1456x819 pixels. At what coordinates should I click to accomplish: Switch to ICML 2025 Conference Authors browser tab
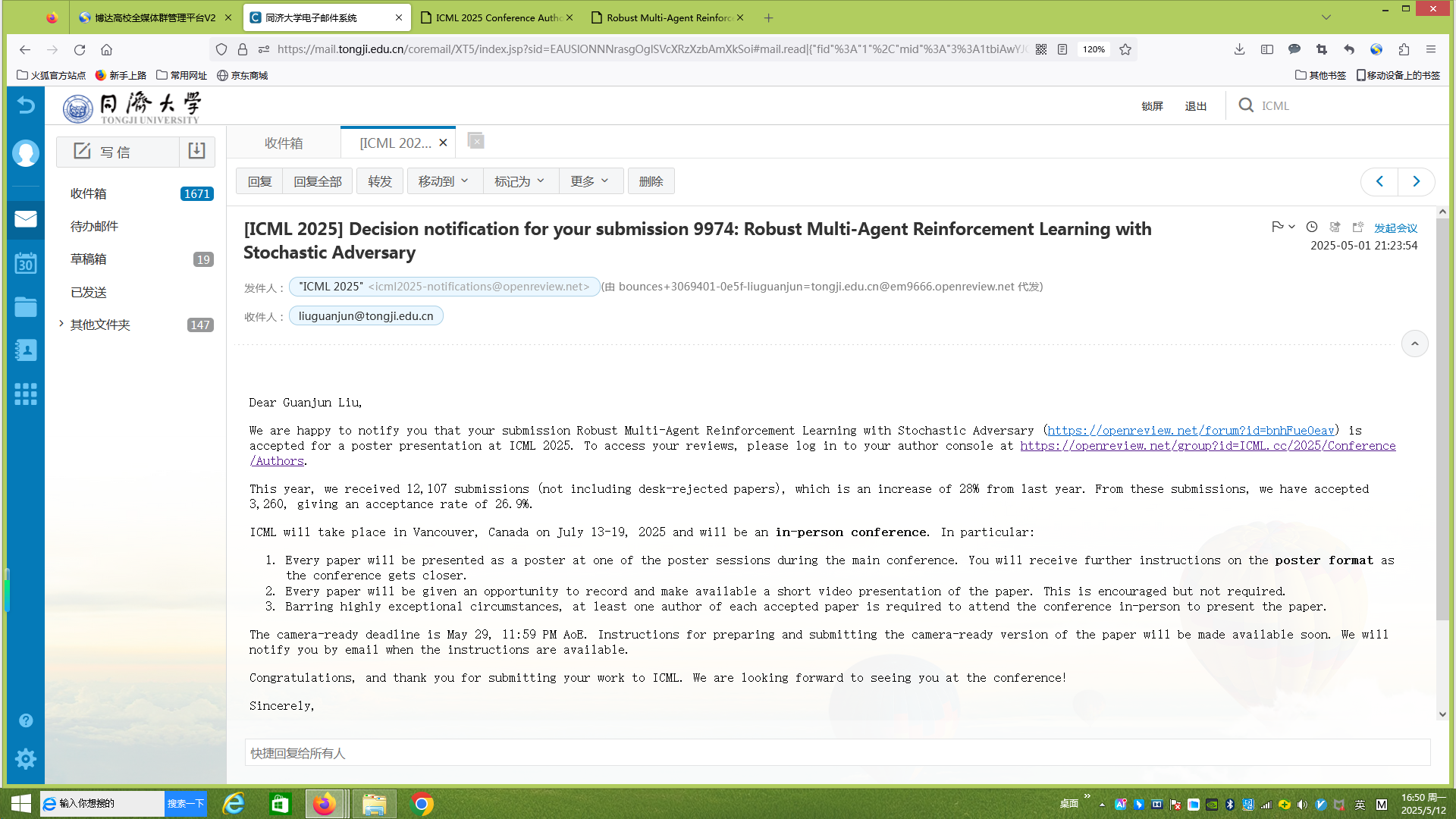pos(497,17)
